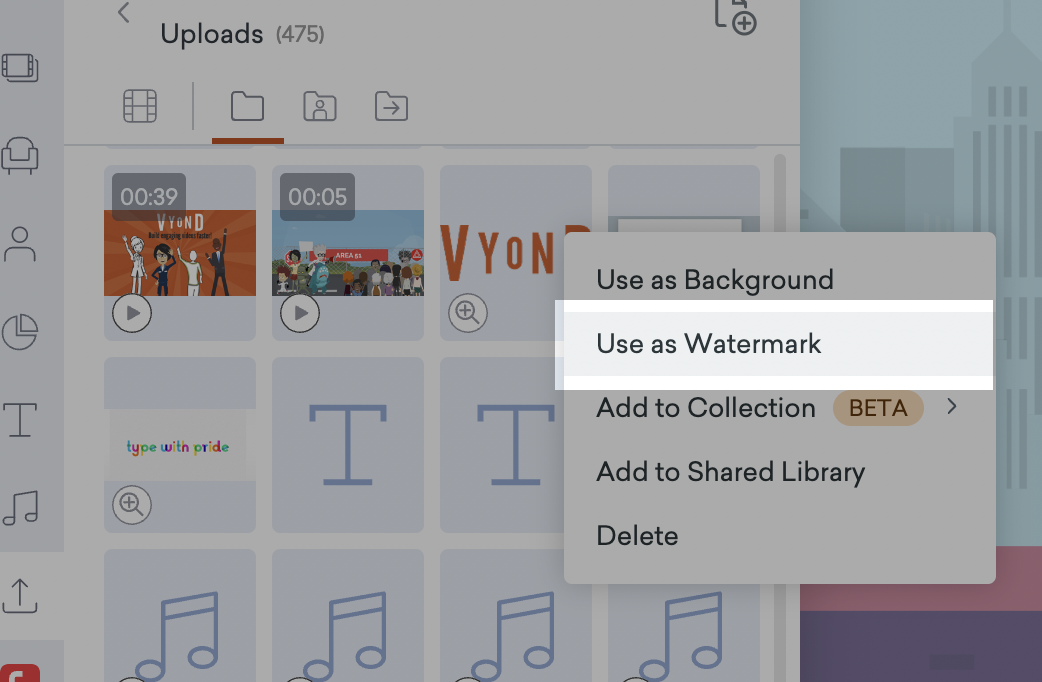Click the add file upload icon
This screenshot has height=682, width=1042.
pos(734,17)
